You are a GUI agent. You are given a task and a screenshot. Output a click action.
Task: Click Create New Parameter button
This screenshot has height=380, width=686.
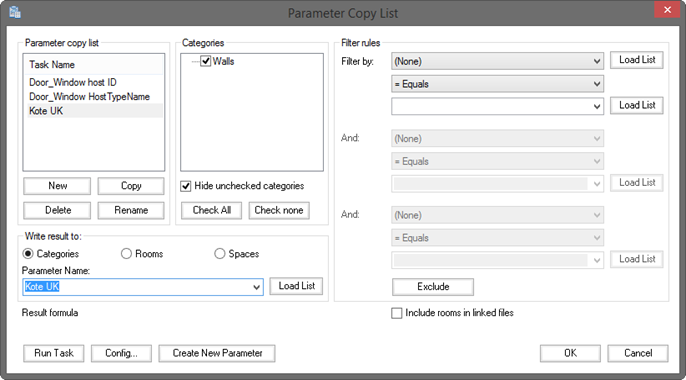point(217,353)
